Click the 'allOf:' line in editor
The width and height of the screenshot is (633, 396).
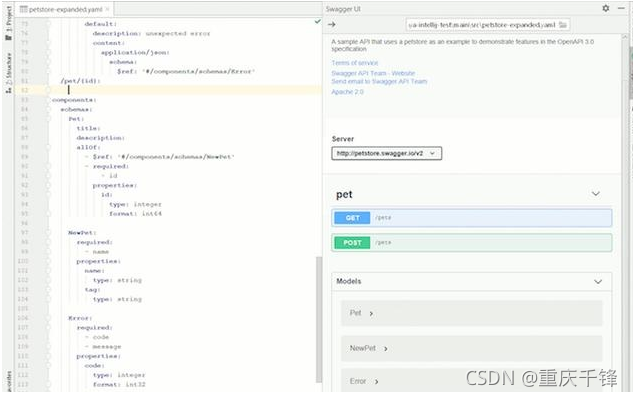(x=88, y=147)
